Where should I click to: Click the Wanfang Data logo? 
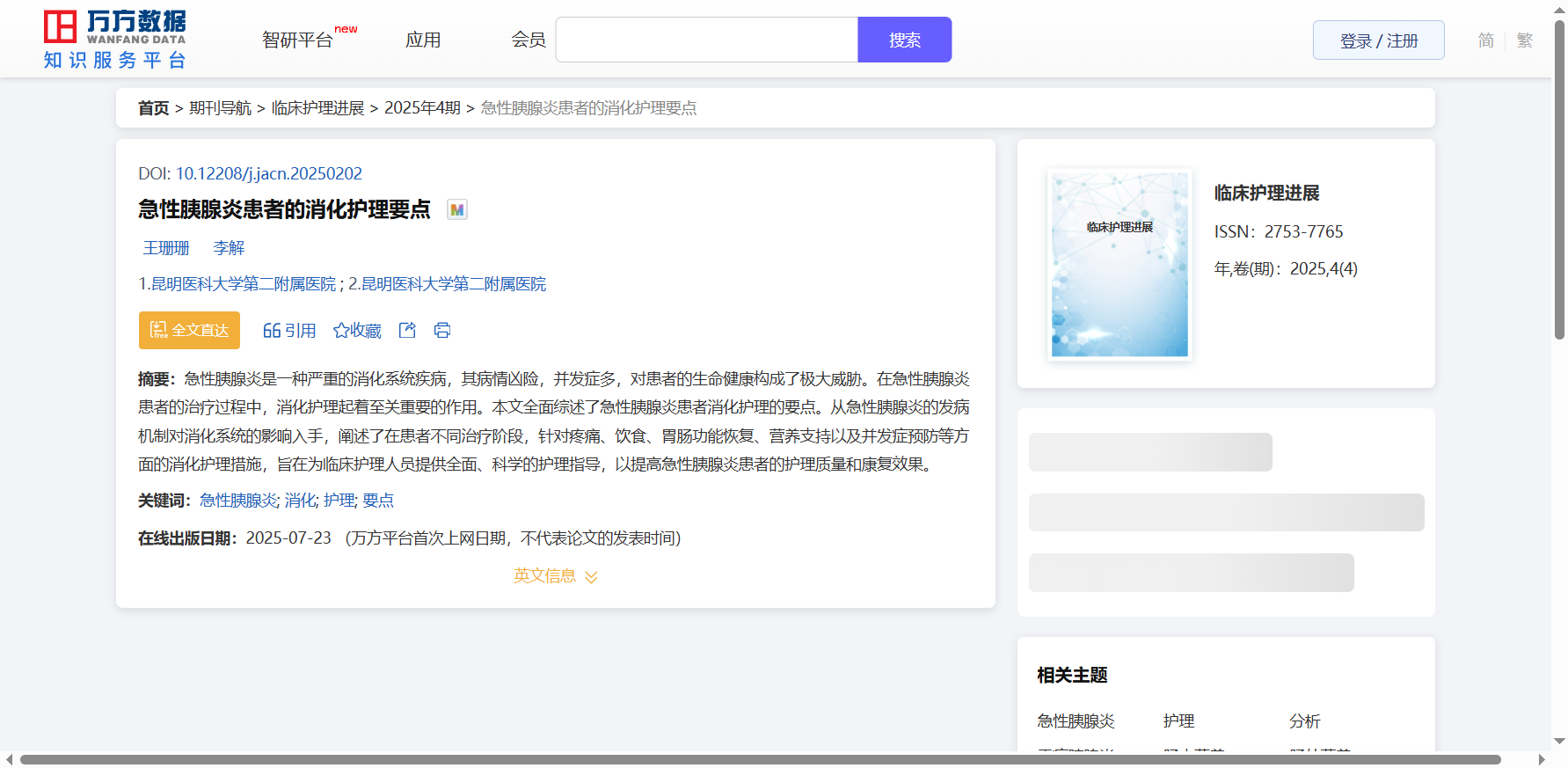(114, 39)
